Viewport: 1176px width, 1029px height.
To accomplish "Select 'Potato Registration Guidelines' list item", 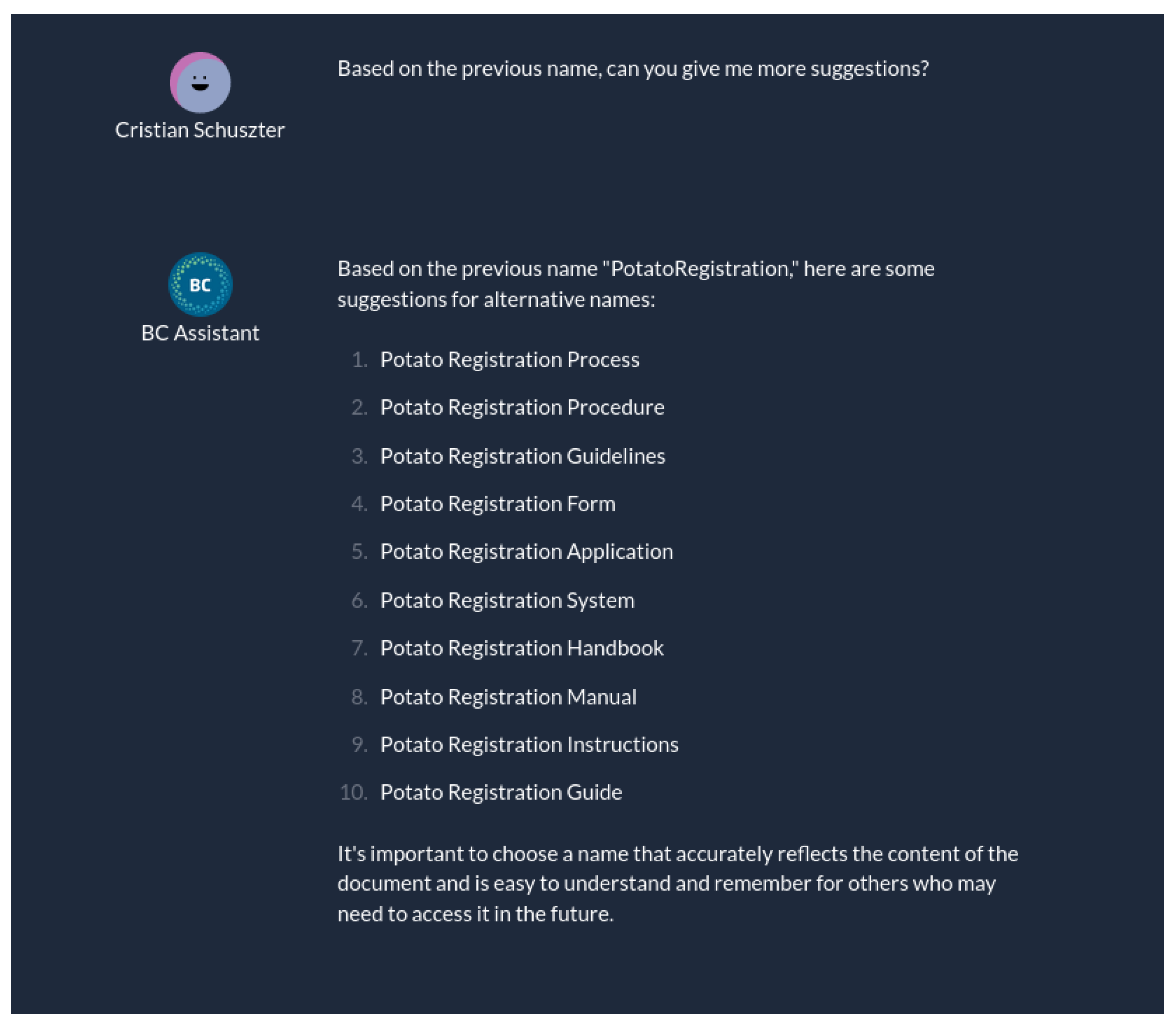I will [x=522, y=457].
